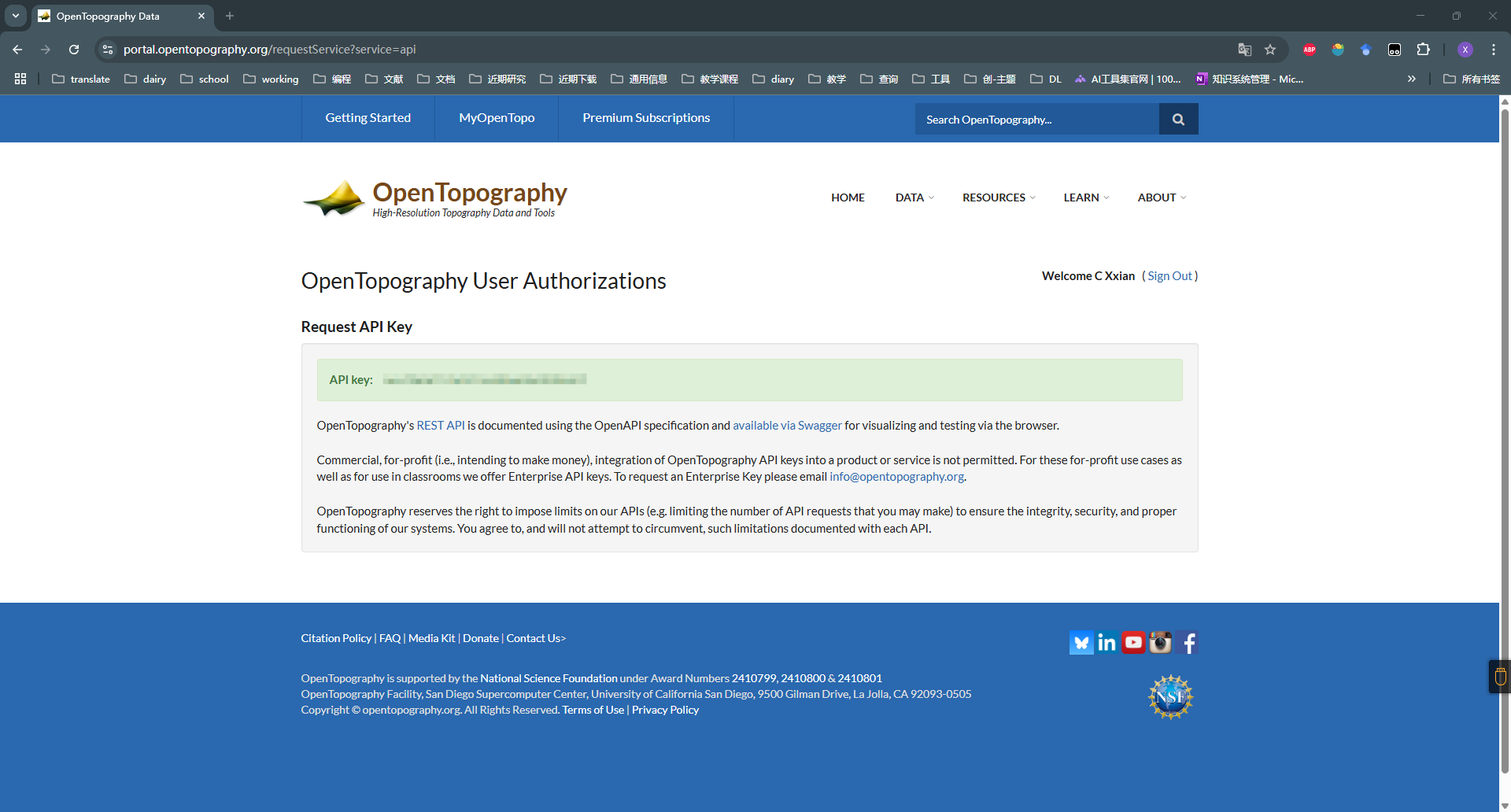Bookmark this page with star icon
1511x812 pixels.
(1270, 50)
